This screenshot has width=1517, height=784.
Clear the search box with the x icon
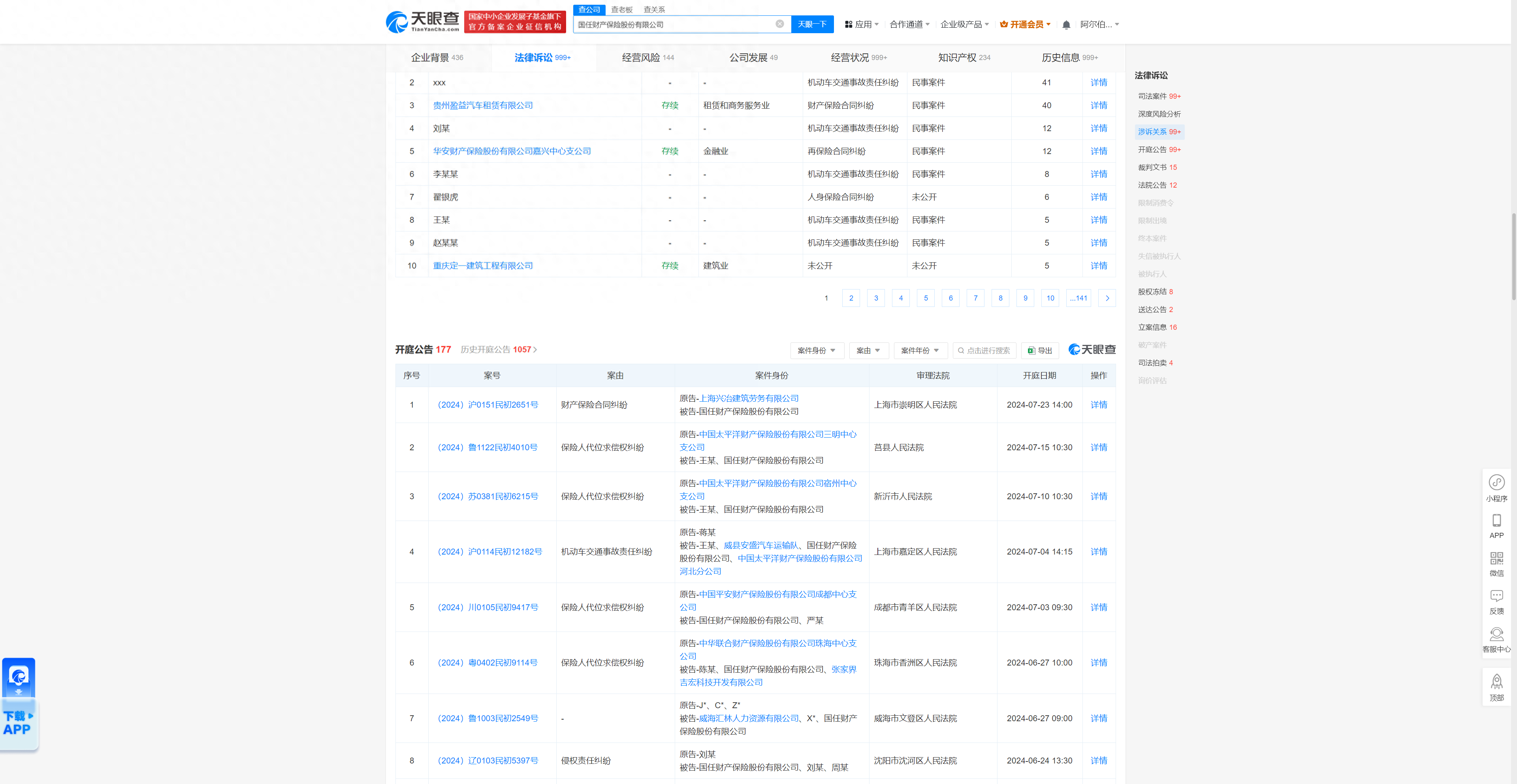780,24
